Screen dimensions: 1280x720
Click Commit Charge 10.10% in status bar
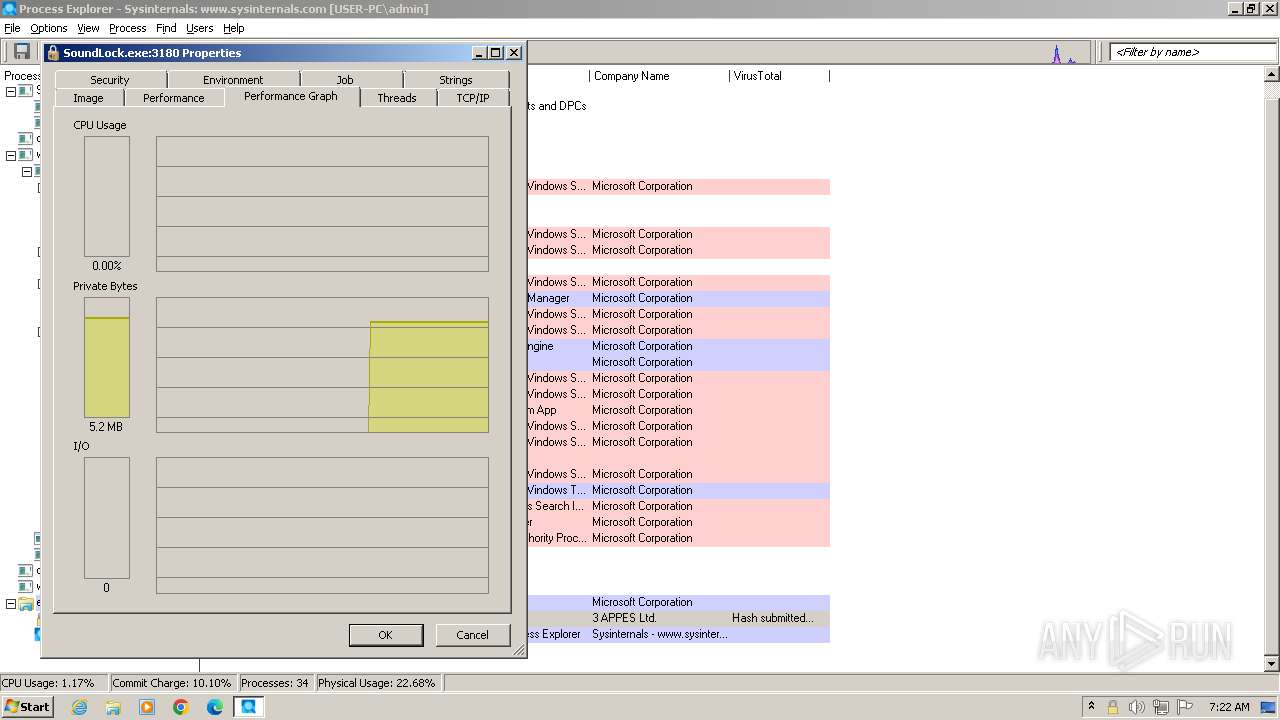172,683
